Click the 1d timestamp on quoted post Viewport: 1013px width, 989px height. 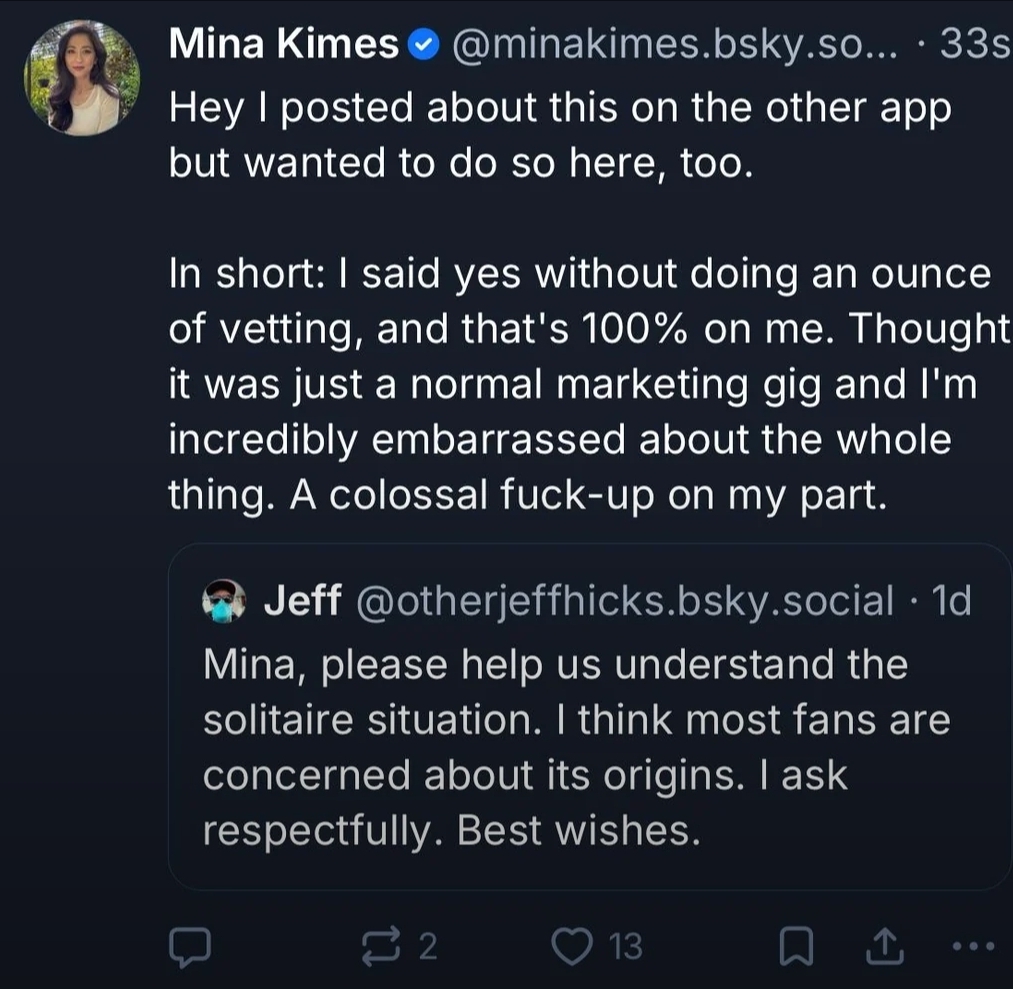950,600
